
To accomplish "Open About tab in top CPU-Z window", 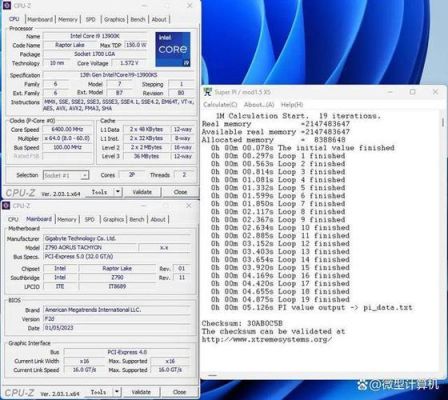I will point(159,20).
